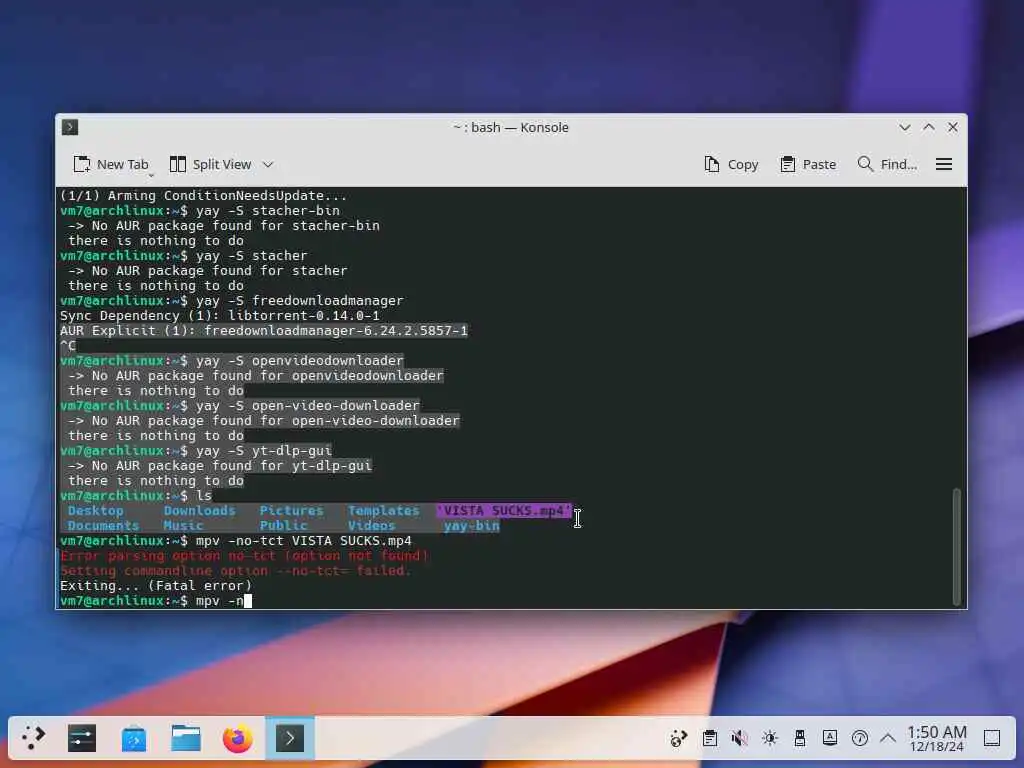Click the Split View button
This screenshot has height=768, width=1024.
(x=210, y=165)
